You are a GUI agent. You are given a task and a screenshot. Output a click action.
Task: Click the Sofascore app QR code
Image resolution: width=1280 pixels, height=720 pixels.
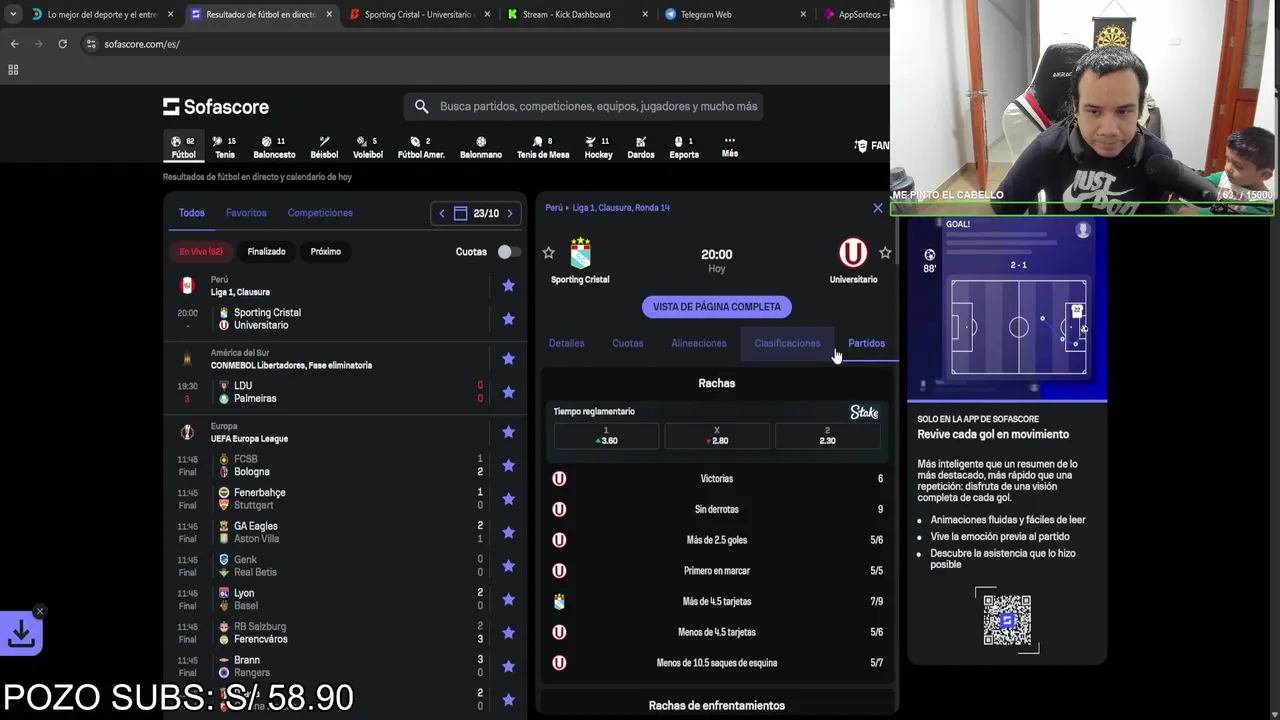(1007, 620)
